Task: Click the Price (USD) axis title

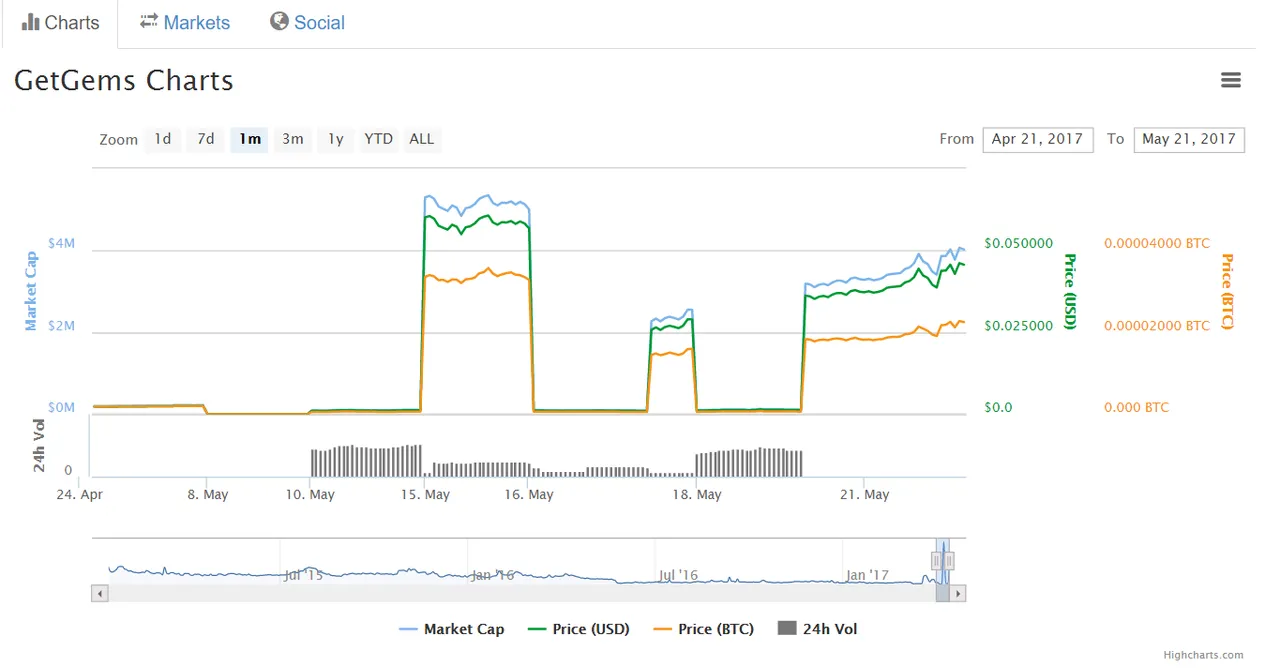Action: click(1069, 291)
